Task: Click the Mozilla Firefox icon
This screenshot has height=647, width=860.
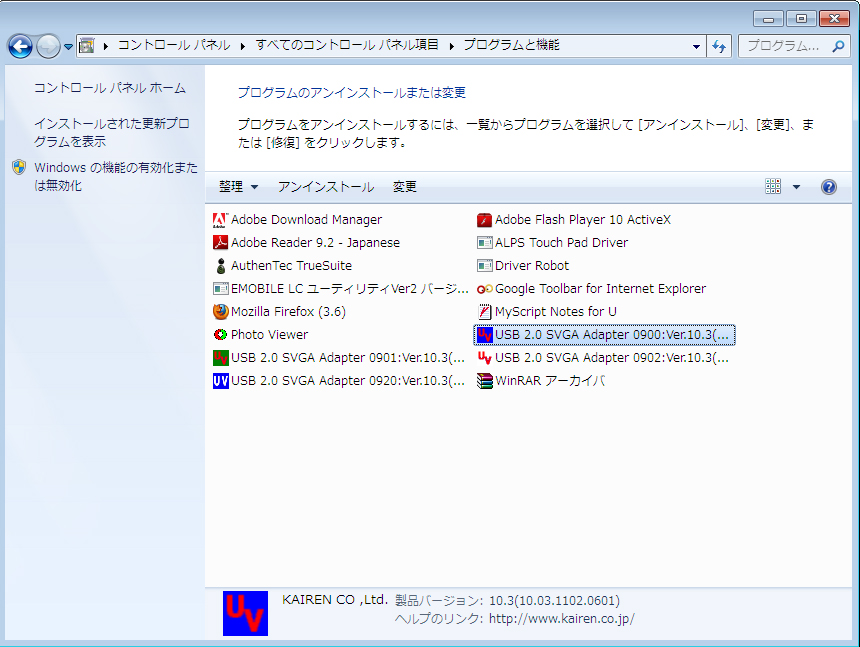Action: pos(220,311)
